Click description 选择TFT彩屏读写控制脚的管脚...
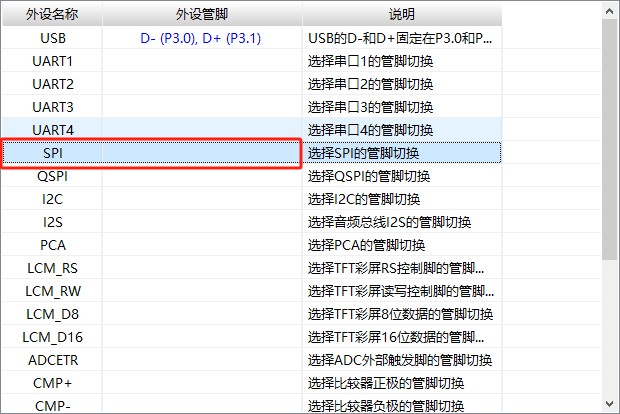This screenshot has height=414, width=620. tap(401, 291)
